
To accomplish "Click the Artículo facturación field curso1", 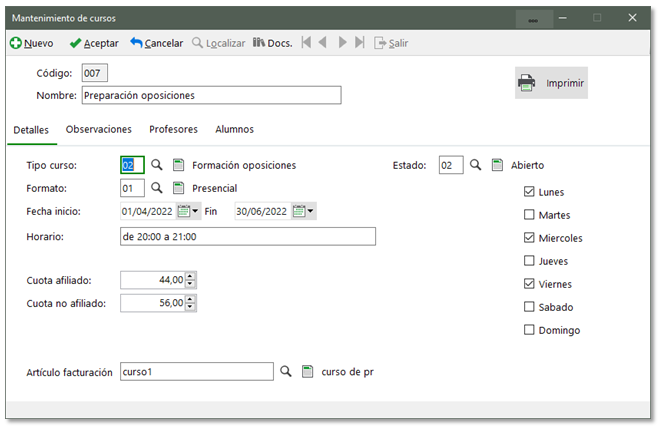I will click(x=197, y=371).
